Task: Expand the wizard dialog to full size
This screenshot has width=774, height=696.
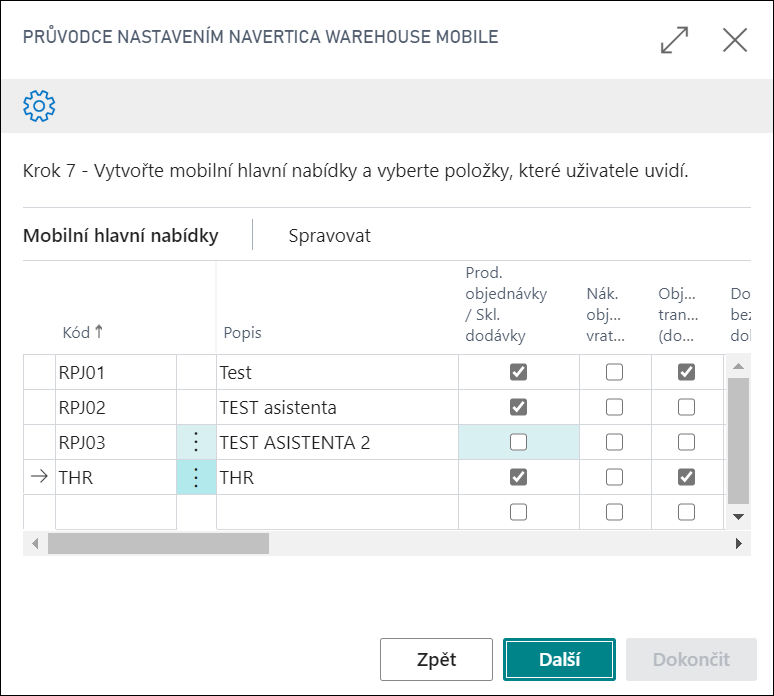Action: pos(674,39)
